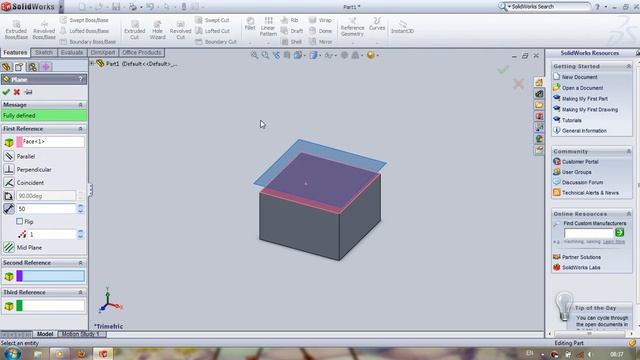Open the Curves tool
The image size is (640, 360).
(377, 24)
